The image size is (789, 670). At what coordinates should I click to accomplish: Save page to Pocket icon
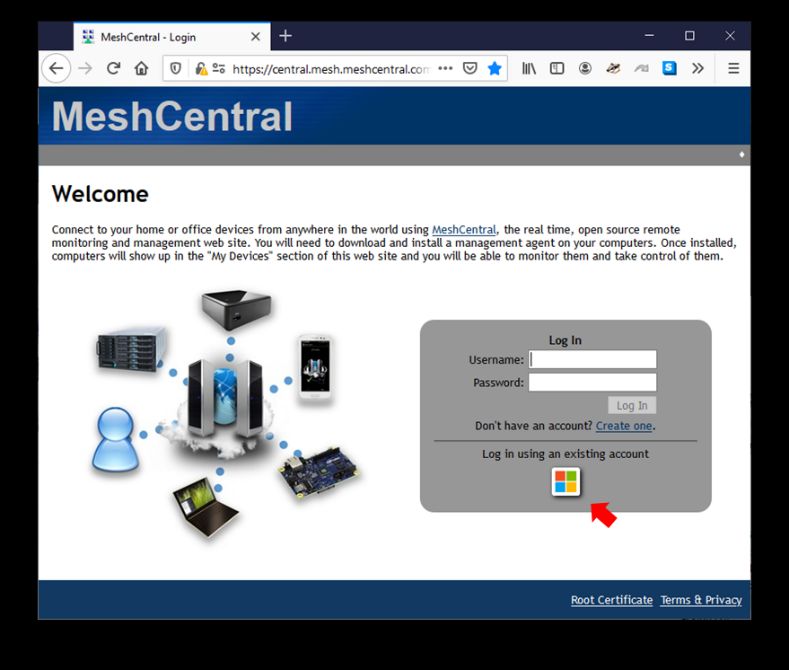point(470,69)
